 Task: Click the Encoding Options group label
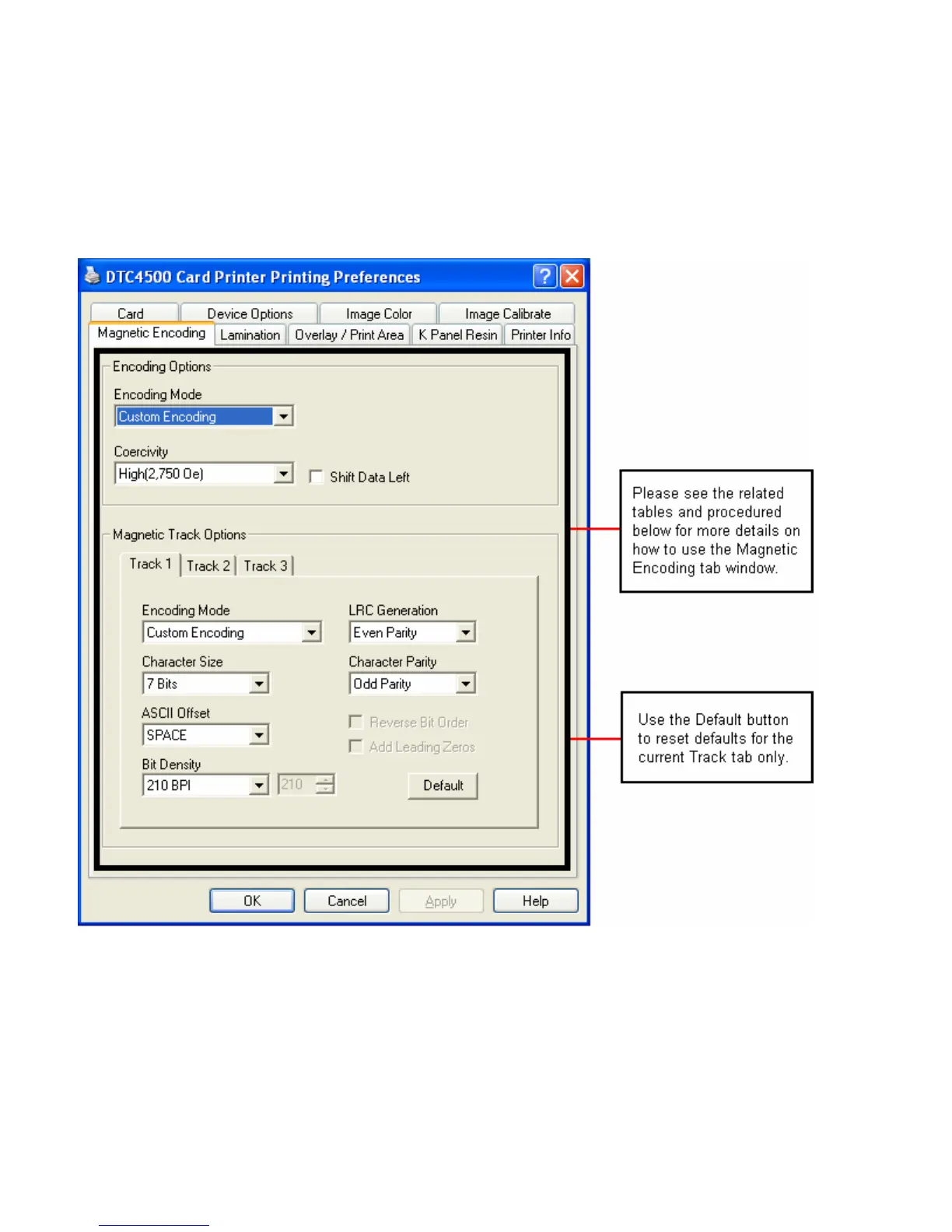point(162,366)
